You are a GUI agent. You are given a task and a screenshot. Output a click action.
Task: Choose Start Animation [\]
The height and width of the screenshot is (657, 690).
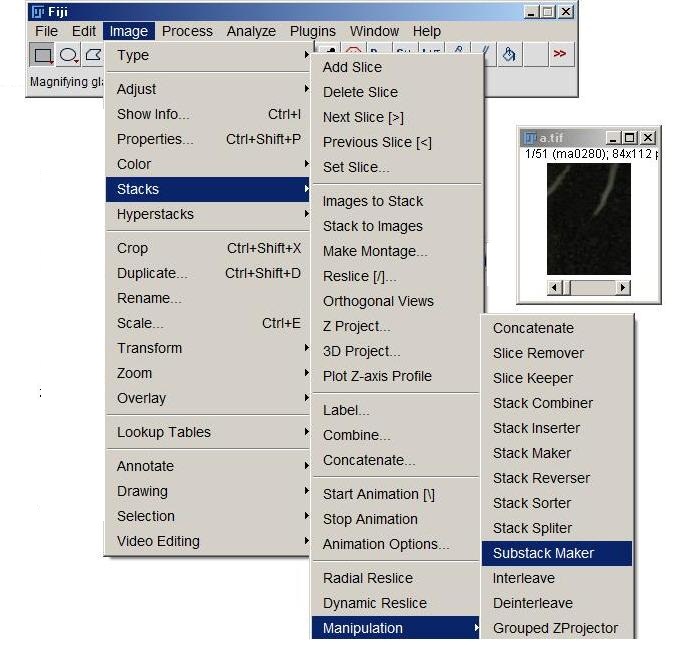(396, 494)
